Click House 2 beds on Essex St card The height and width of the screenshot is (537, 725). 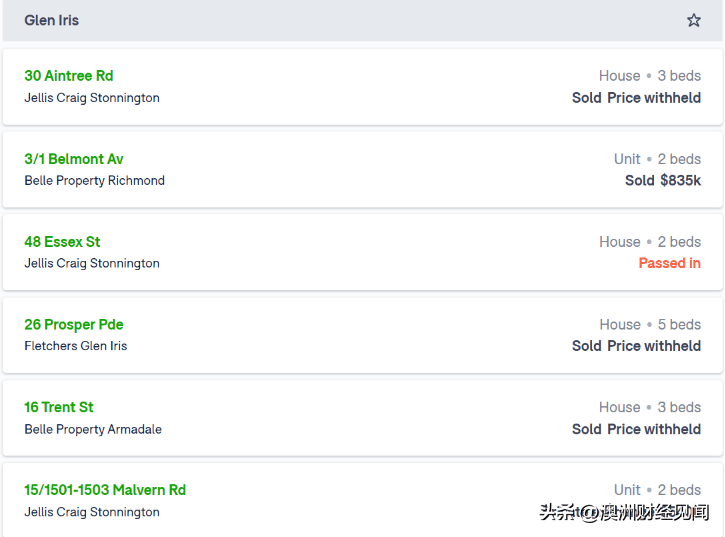[650, 242]
